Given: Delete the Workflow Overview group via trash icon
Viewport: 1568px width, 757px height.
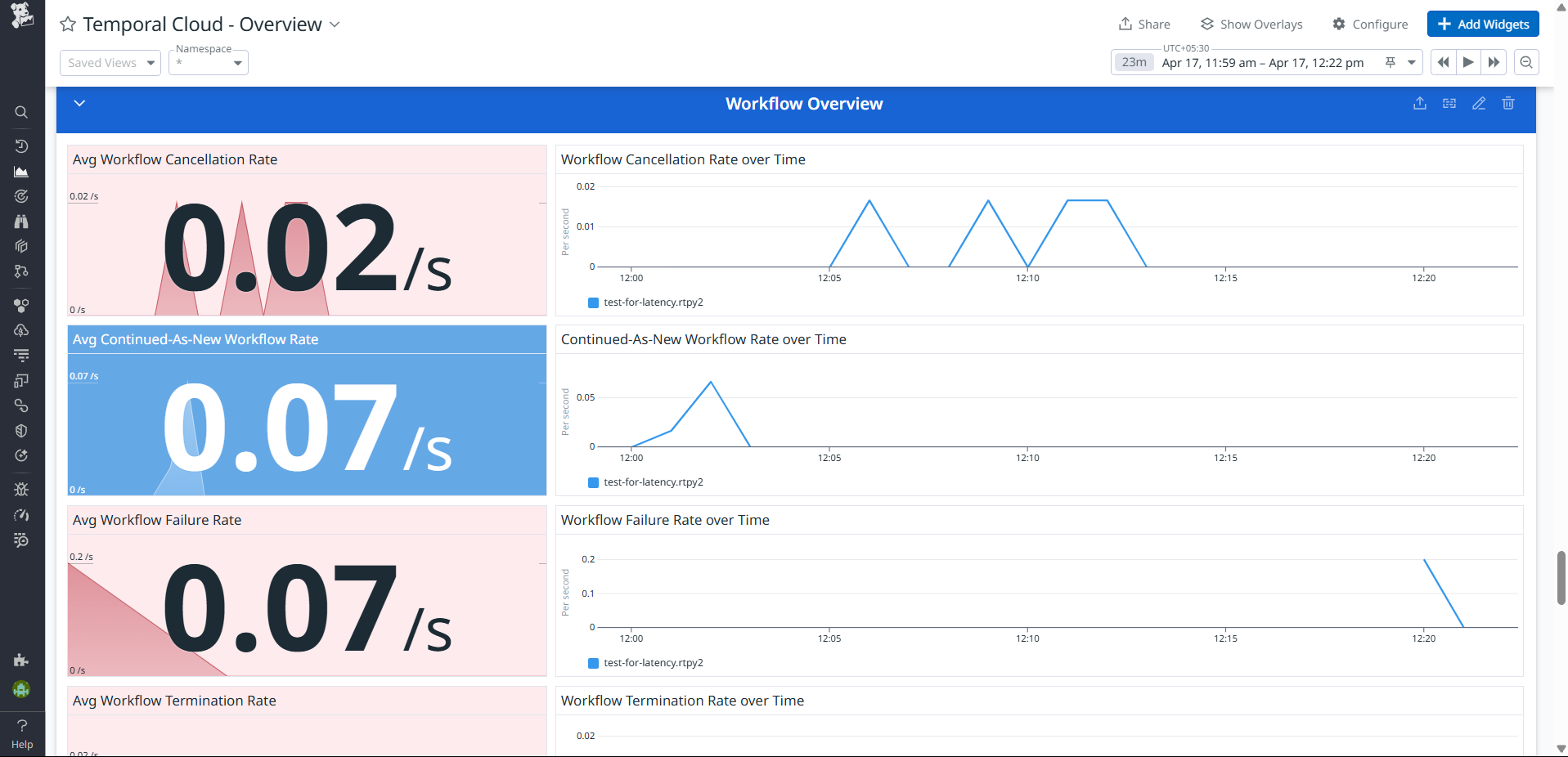Looking at the screenshot, I should click(1508, 103).
